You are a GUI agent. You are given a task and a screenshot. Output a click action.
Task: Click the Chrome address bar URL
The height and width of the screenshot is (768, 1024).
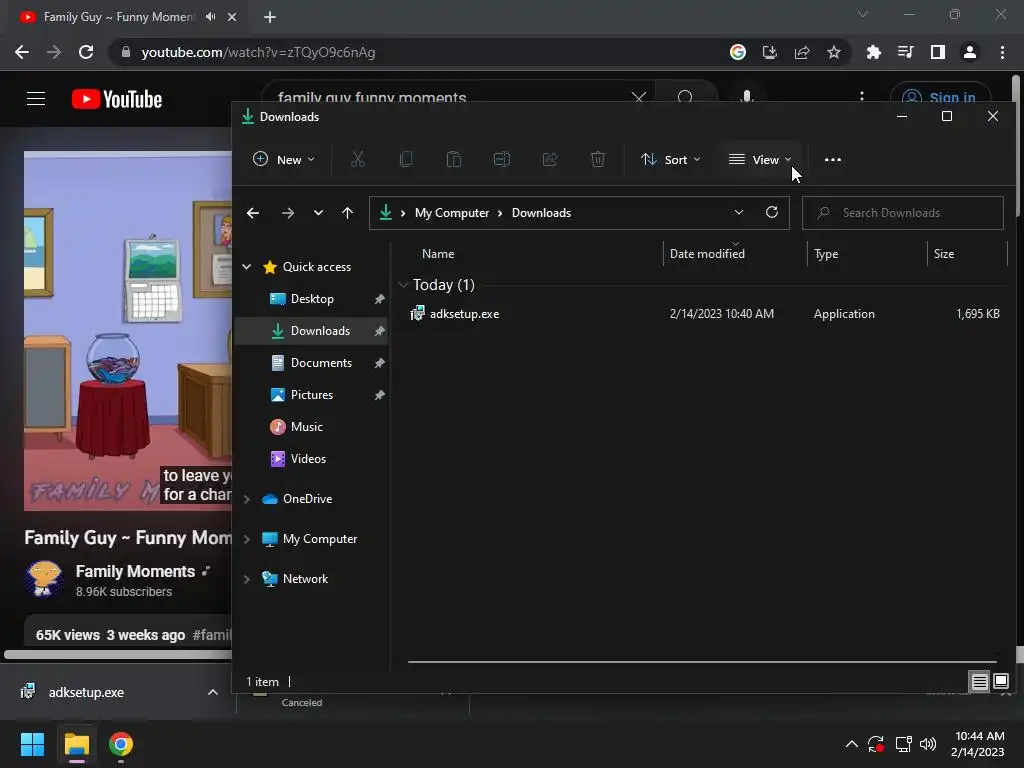coord(258,52)
